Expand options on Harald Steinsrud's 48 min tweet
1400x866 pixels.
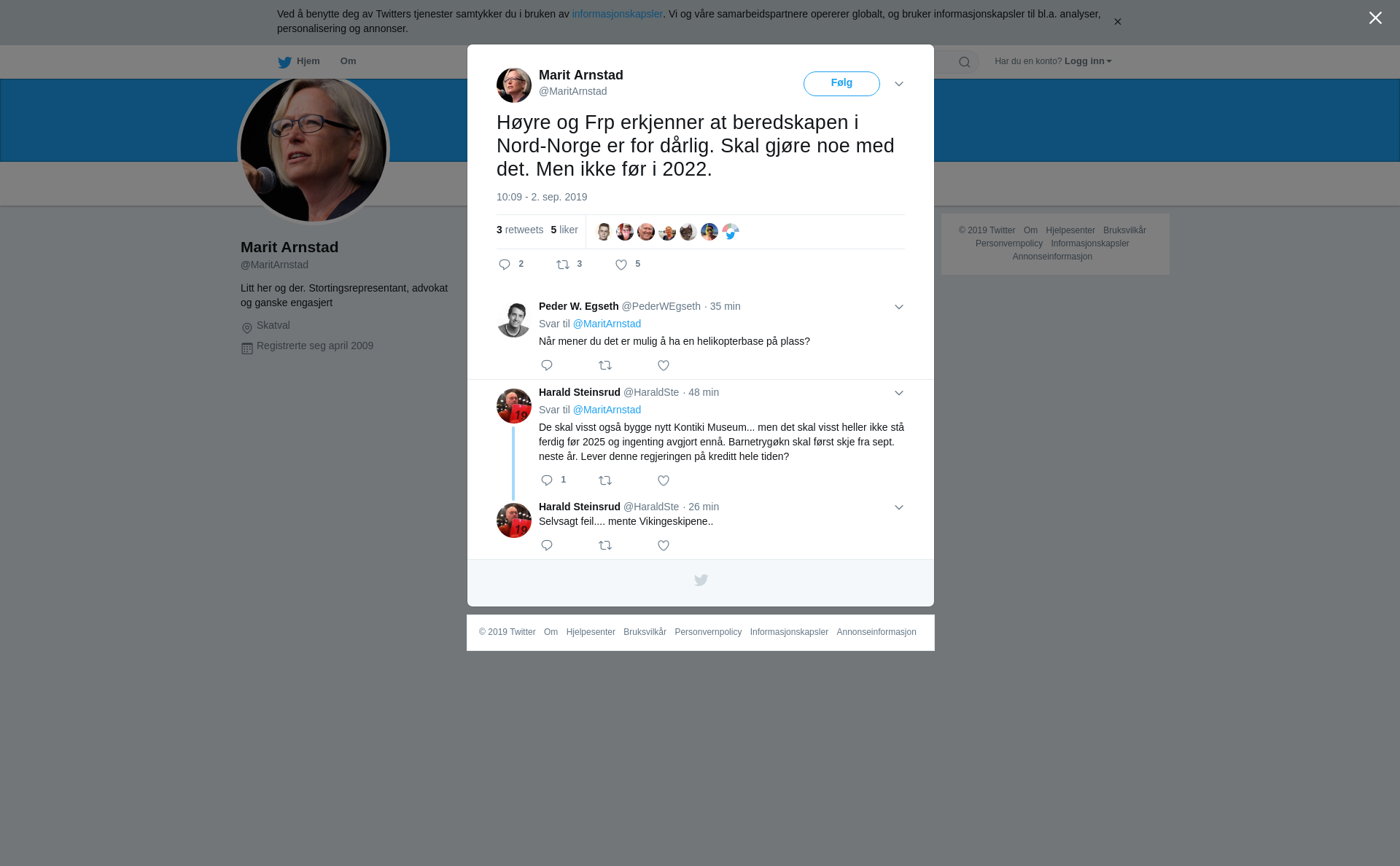pyautogui.click(x=899, y=393)
